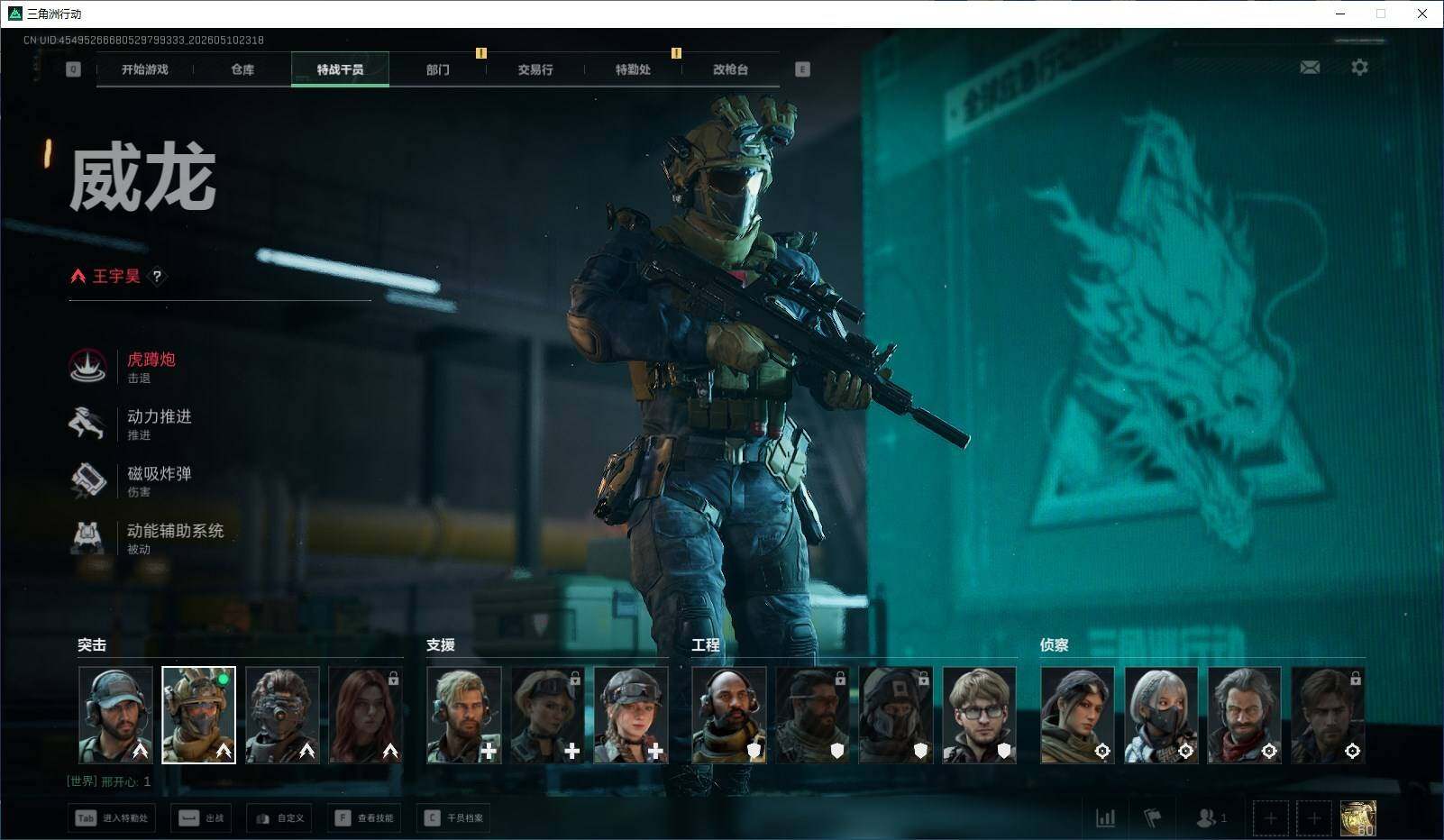
Task: Click the Q previous-tab key icon
Action: [x=73, y=69]
